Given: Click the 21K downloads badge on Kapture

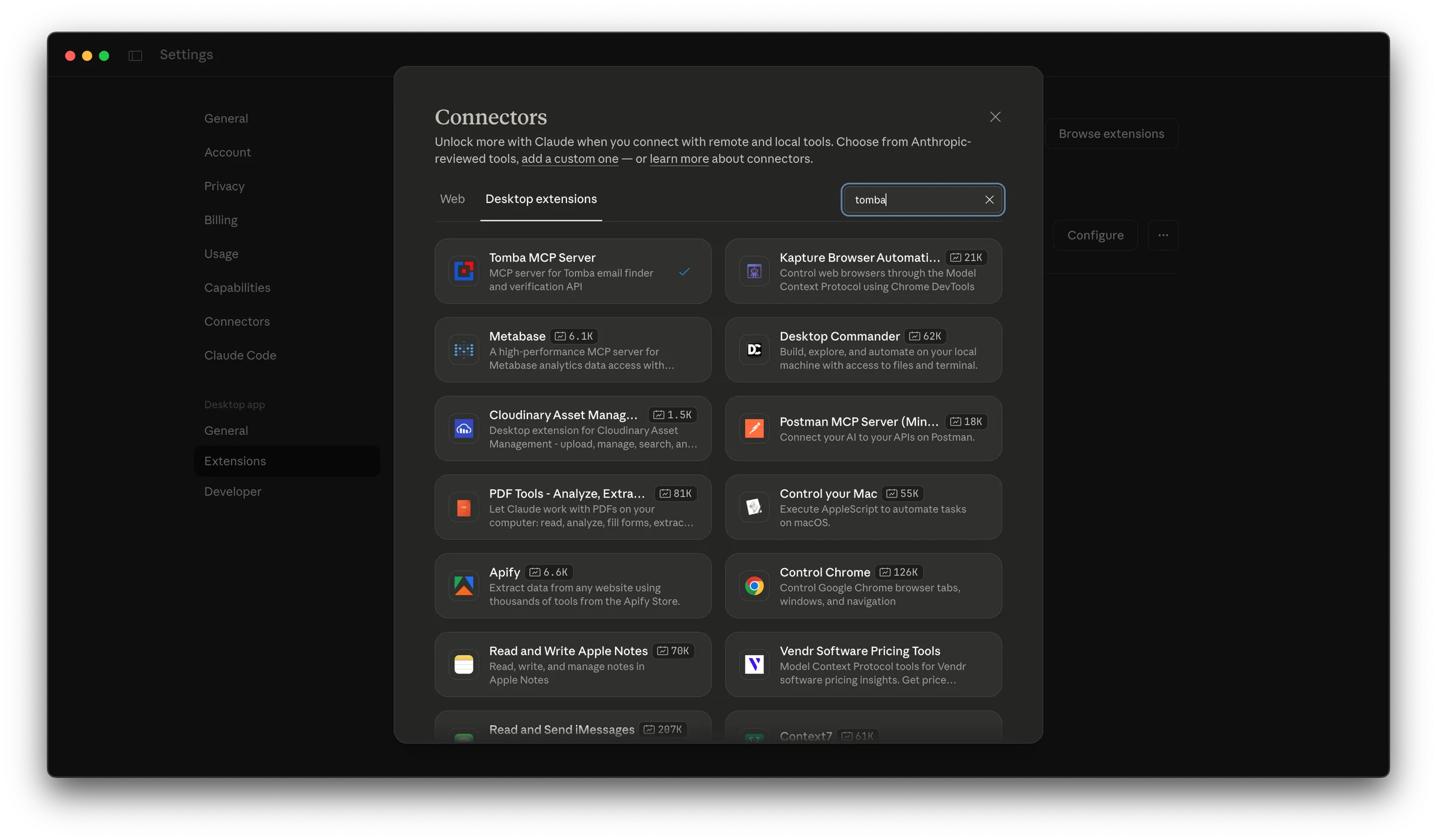Looking at the screenshot, I should [x=966, y=257].
